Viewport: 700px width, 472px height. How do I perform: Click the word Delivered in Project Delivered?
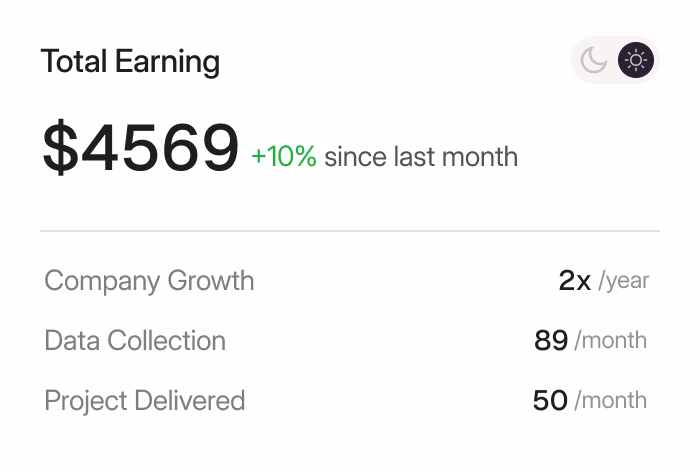[190, 401]
